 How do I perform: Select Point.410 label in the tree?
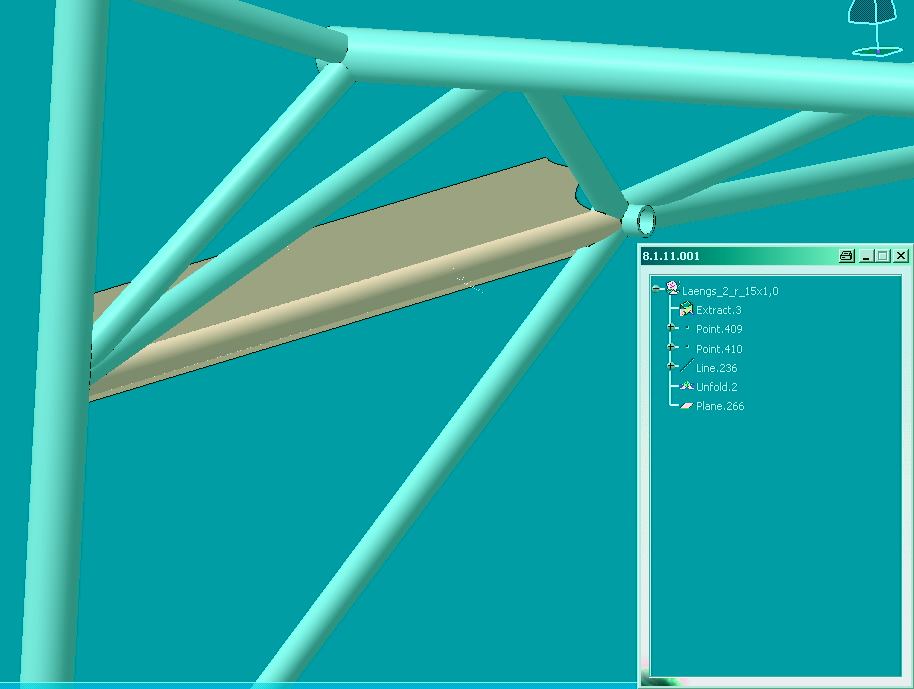tap(719, 349)
